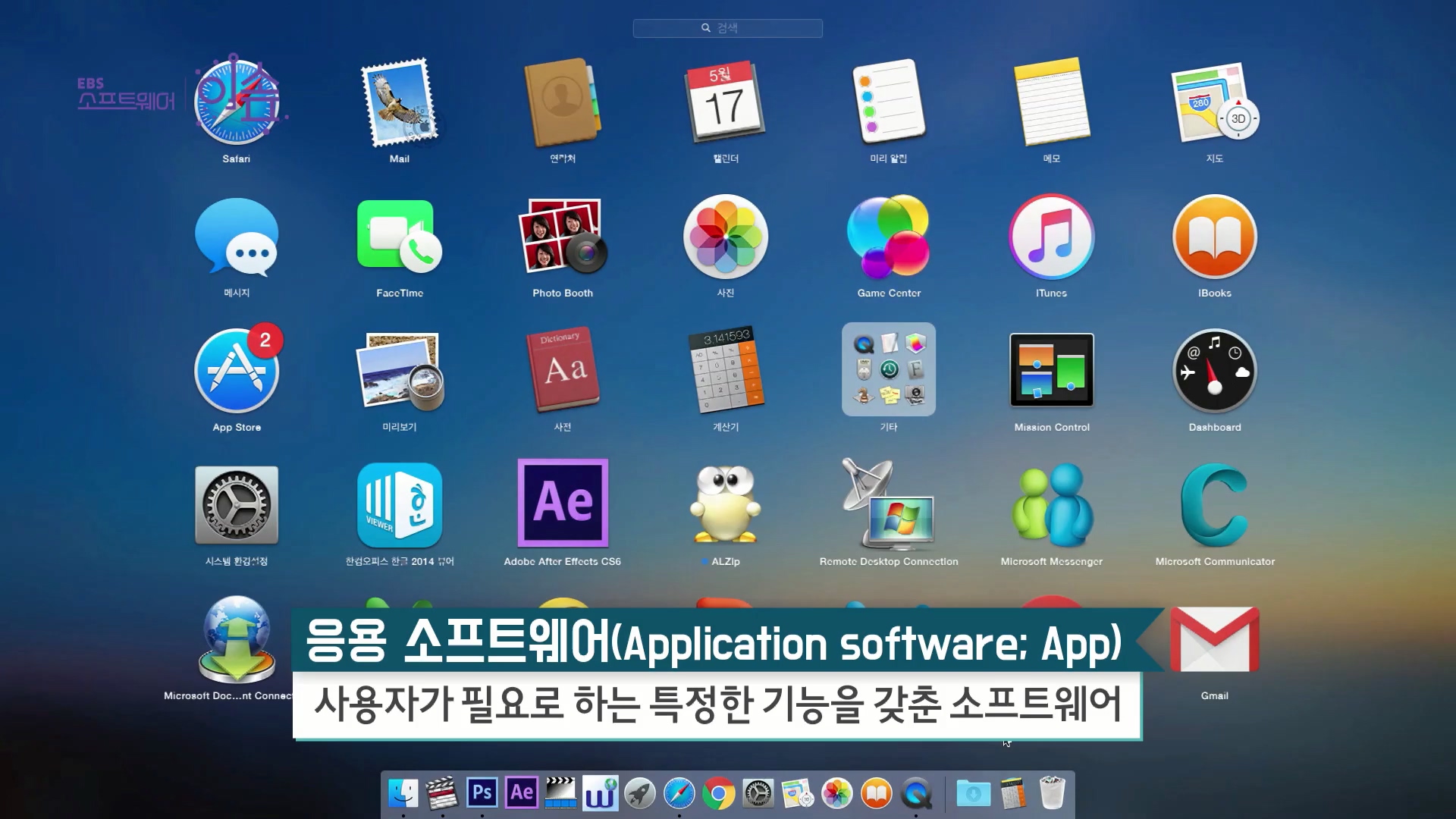Viewport: 1456px width, 819px height.
Task: Open the W word processor Dock icon
Action: tap(601, 793)
